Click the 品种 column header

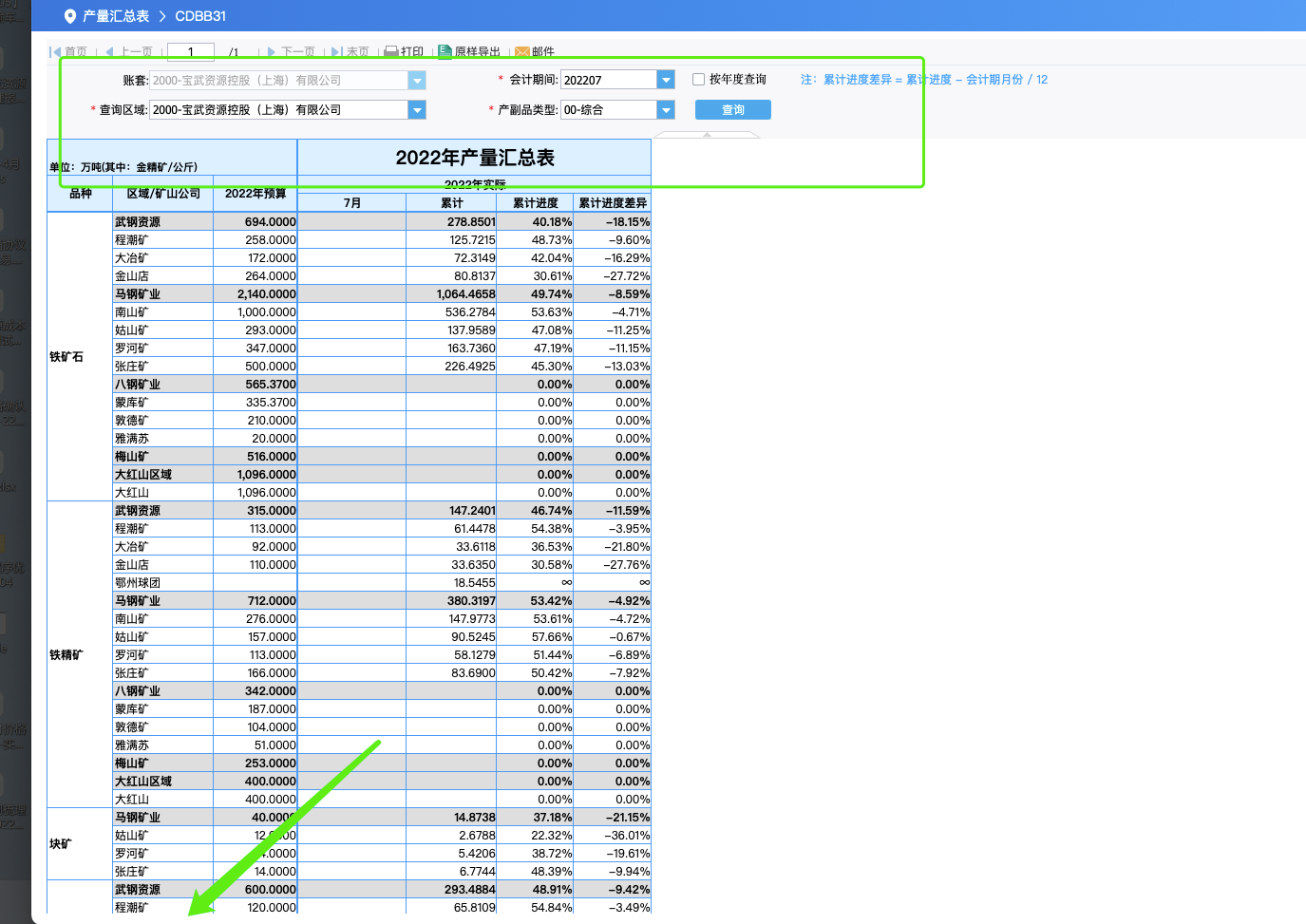pyautogui.click(x=81, y=194)
